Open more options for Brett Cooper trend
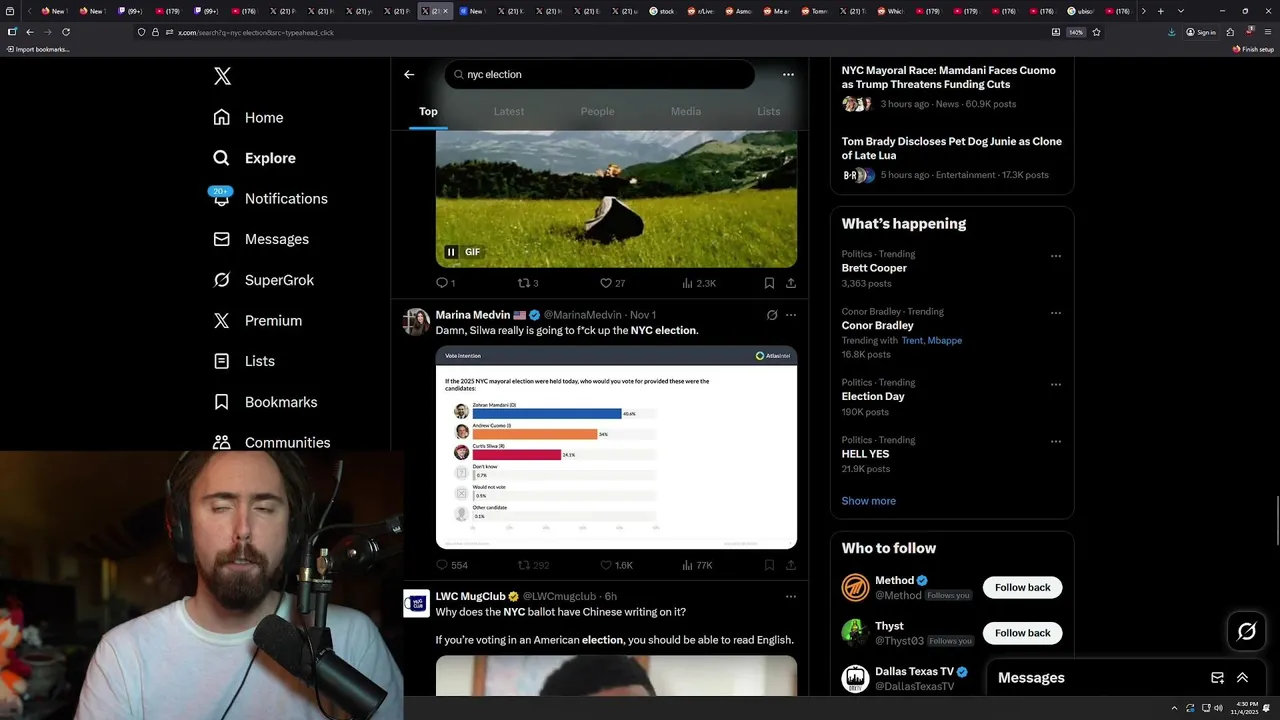Image resolution: width=1280 pixels, height=720 pixels. click(x=1055, y=256)
